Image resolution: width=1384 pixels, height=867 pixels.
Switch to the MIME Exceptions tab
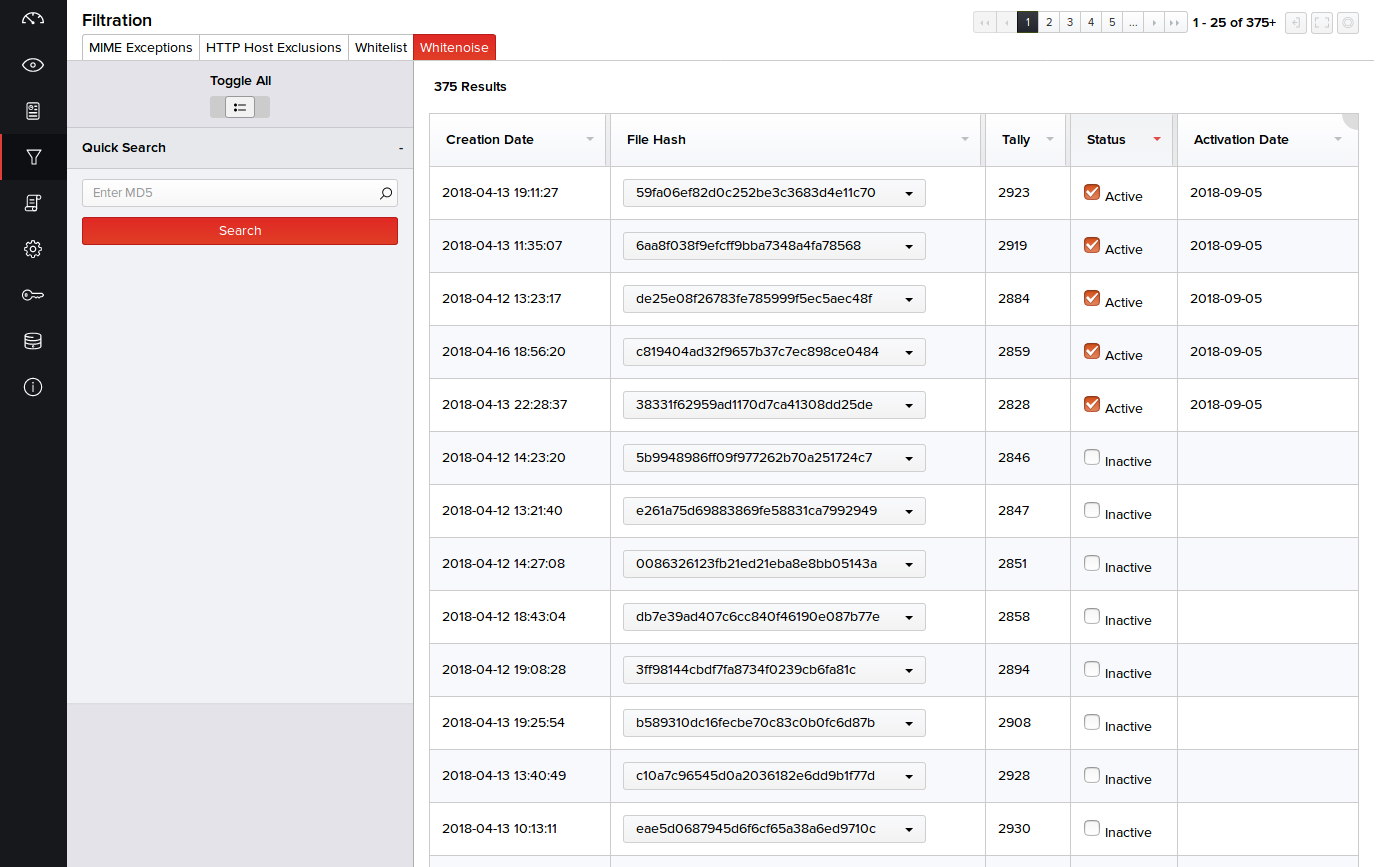(x=140, y=47)
